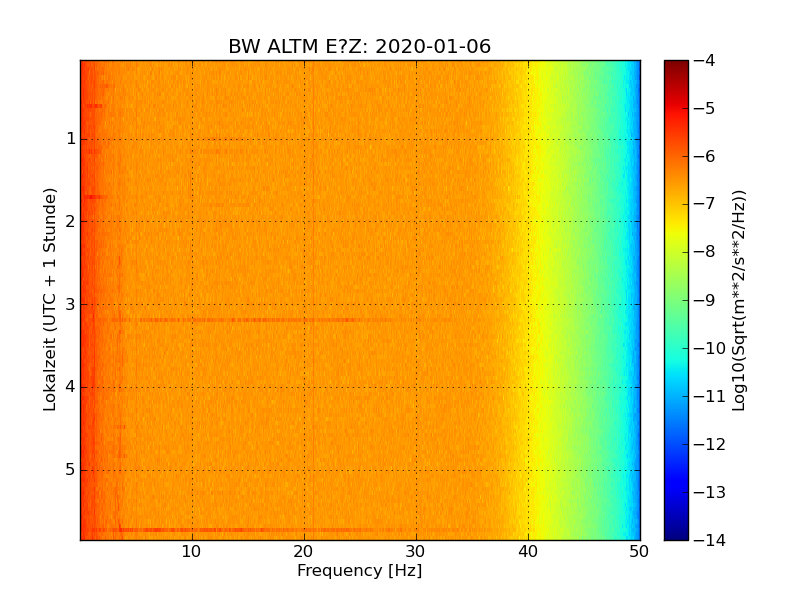Image resolution: width=800 pixels, height=600 pixels.
Task: Click the colorbar tick label −14
Action: tap(710, 540)
